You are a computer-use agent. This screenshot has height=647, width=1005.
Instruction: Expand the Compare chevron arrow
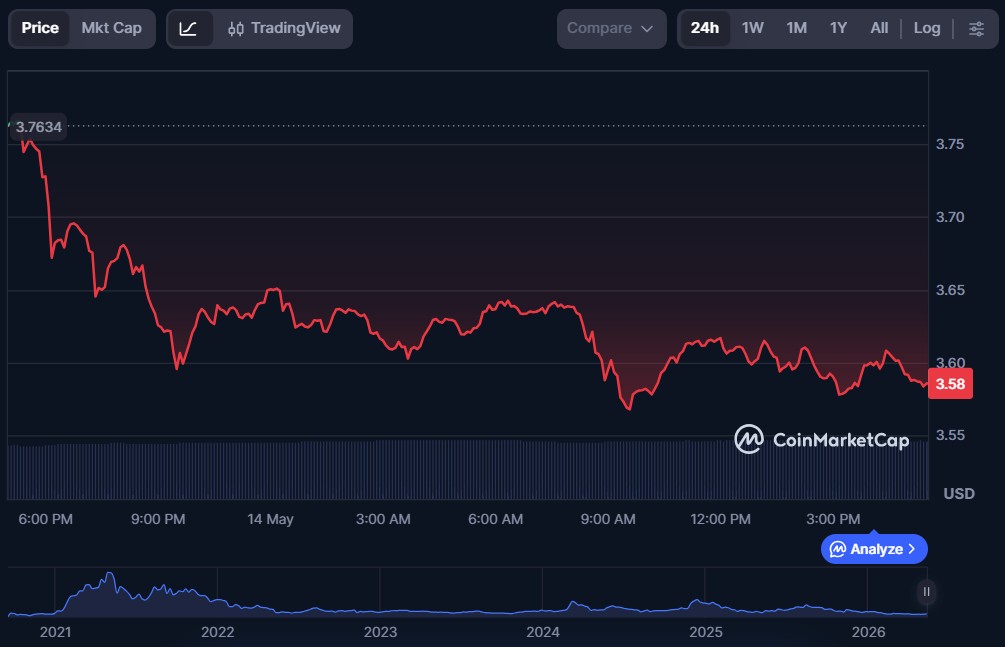[x=647, y=29]
